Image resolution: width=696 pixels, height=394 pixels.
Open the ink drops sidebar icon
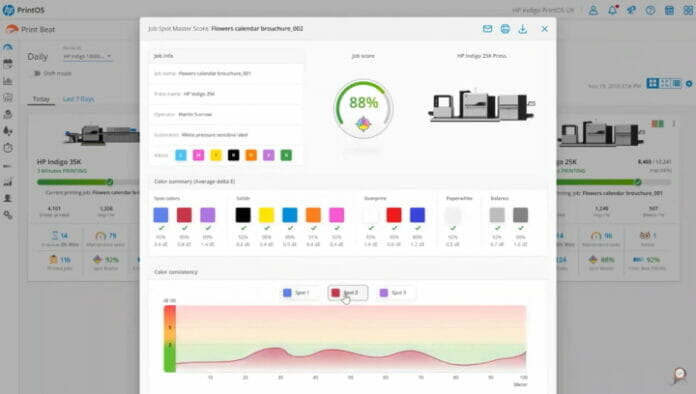point(8,131)
